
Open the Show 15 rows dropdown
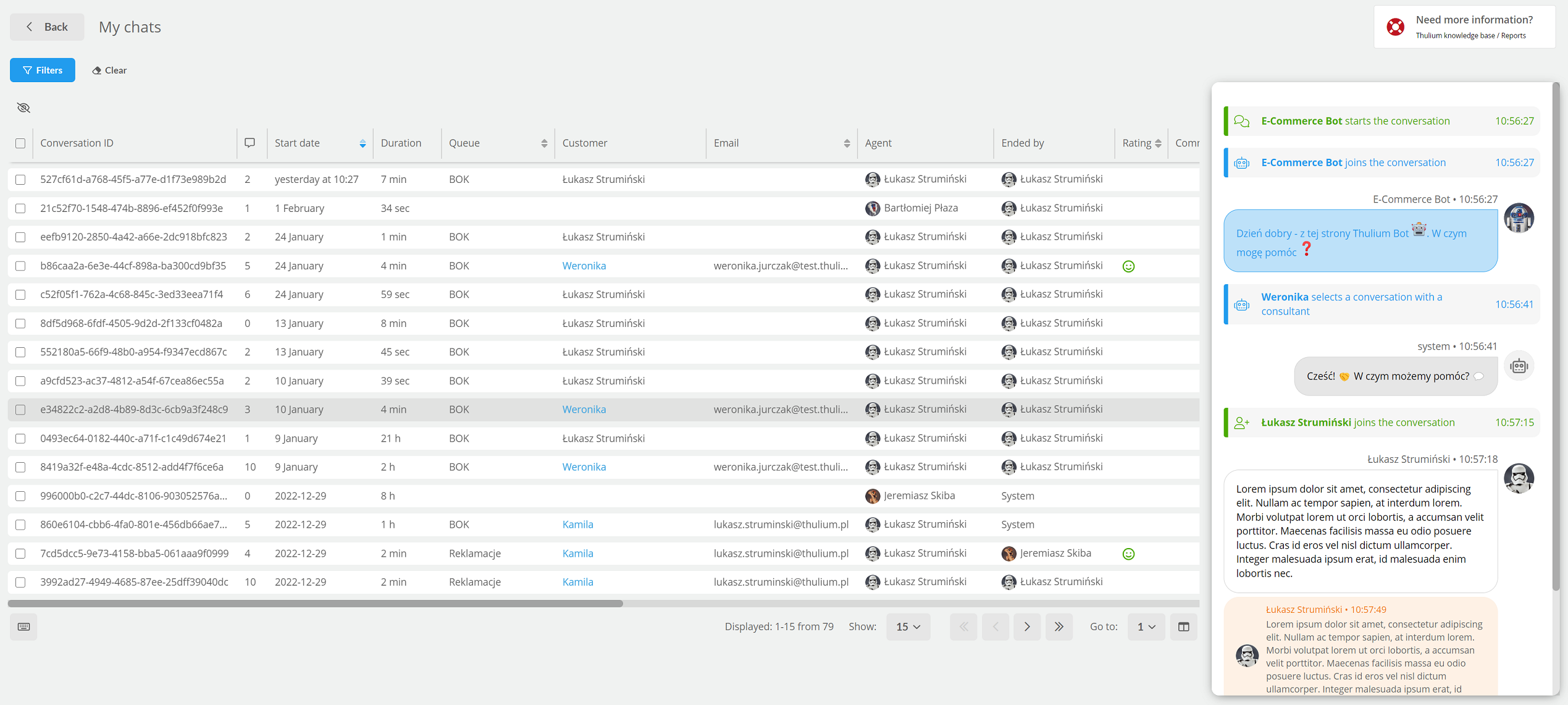click(908, 627)
